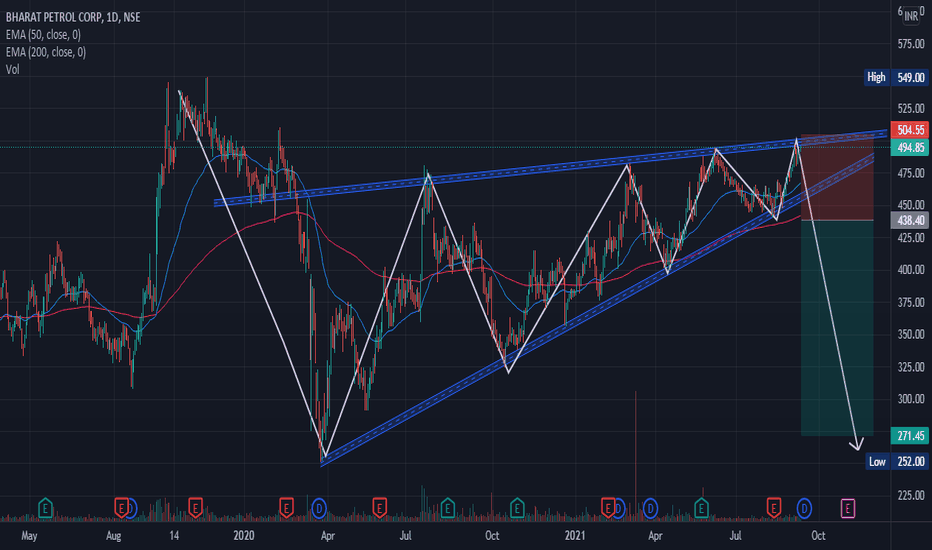This screenshot has height=550, width=932.
Task: Click the Aug label on time axis
Action: pyautogui.click(x=114, y=536)
